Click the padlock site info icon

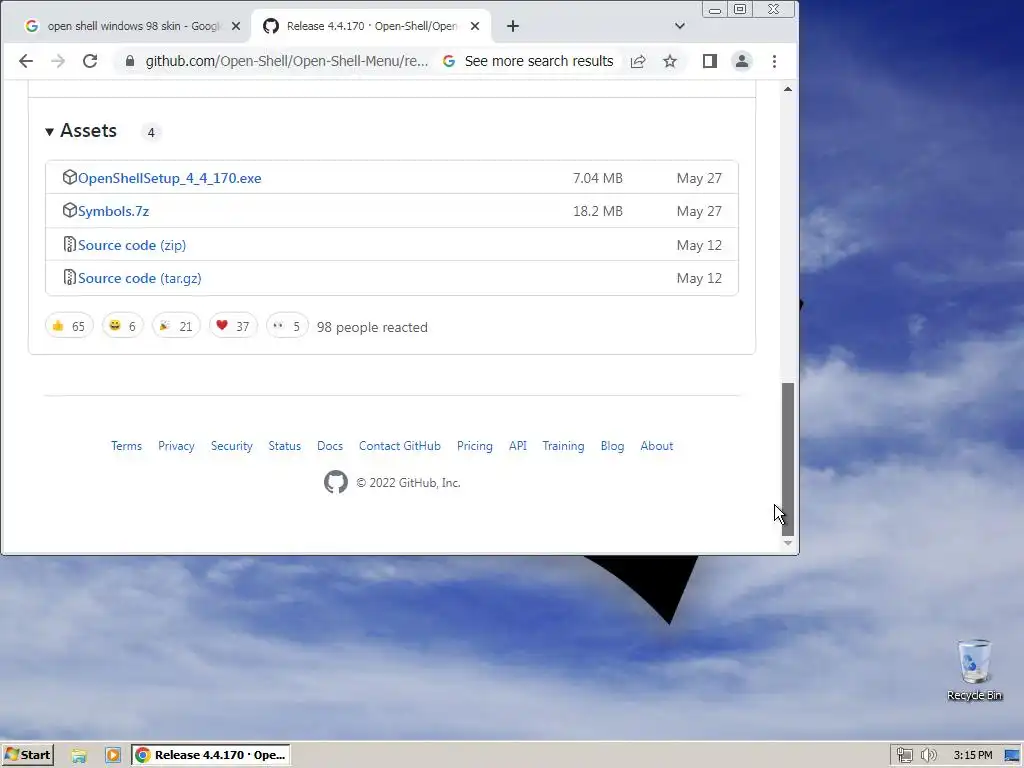point(130,61)
